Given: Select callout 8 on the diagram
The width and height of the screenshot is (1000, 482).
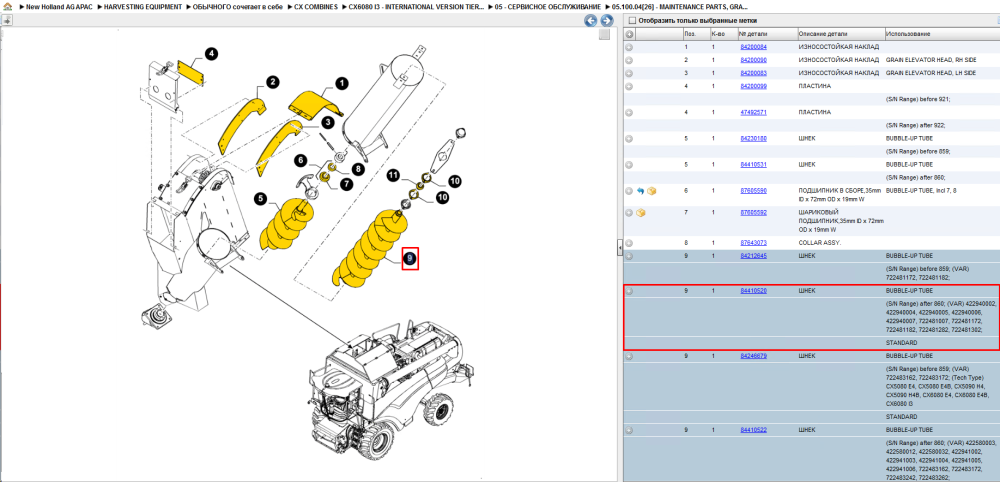Looking at the screenshot, I should [x=357, y=169].
